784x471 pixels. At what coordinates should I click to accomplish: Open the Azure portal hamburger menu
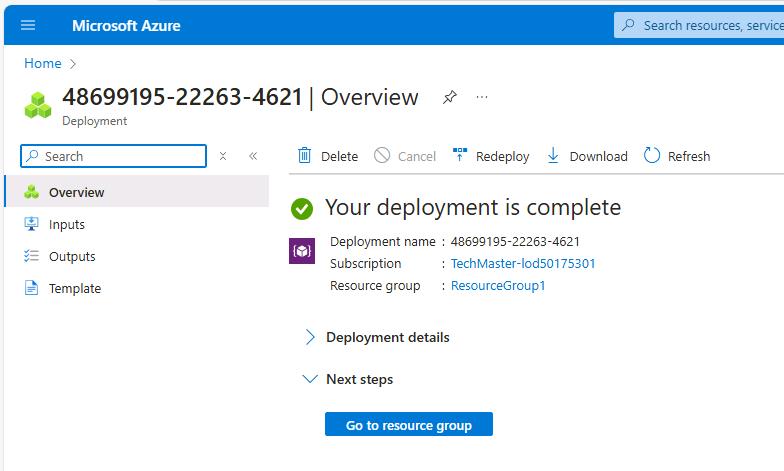click(28, 25)
